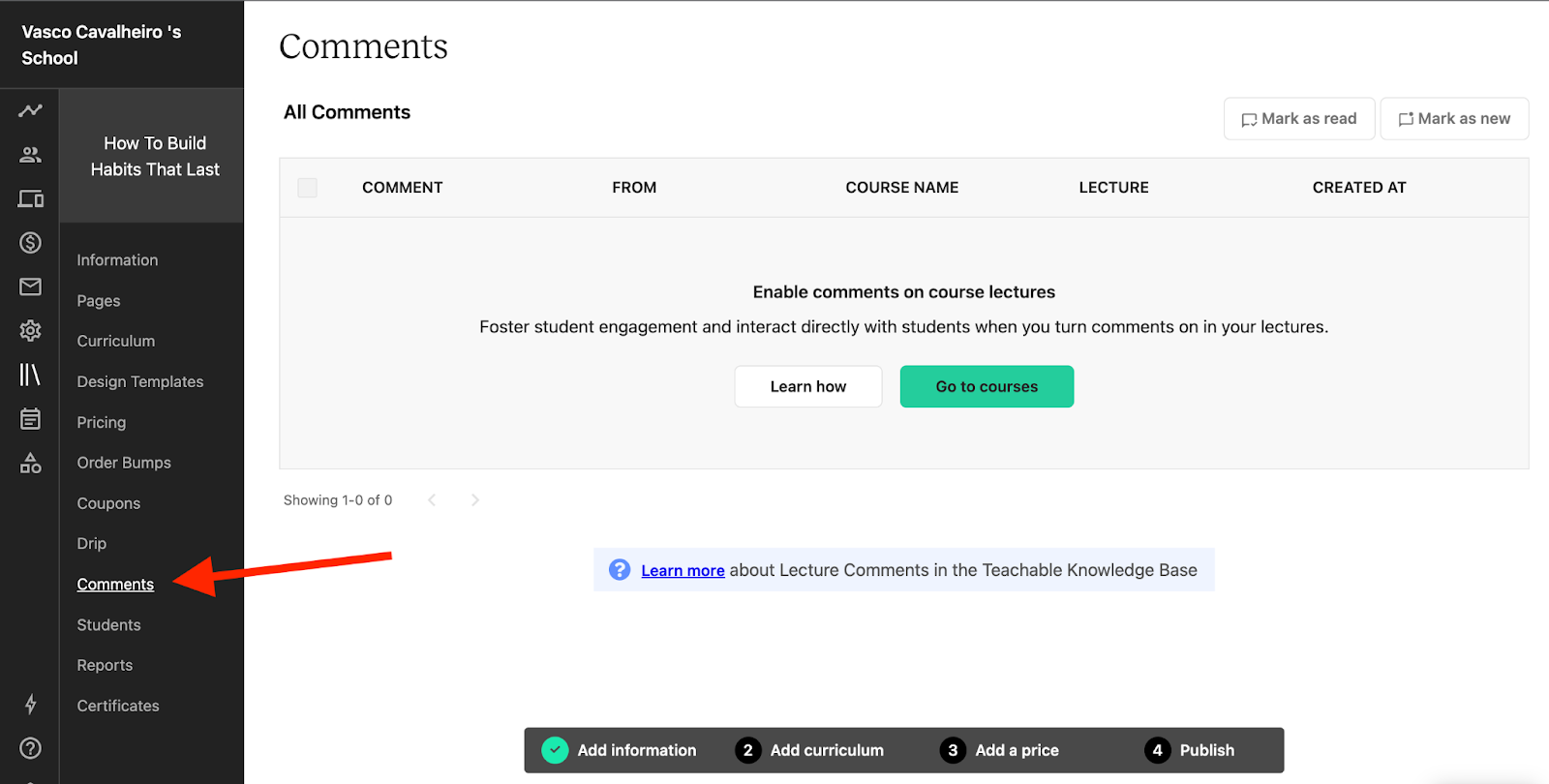Click the Add a price step

pos(1017,750)
